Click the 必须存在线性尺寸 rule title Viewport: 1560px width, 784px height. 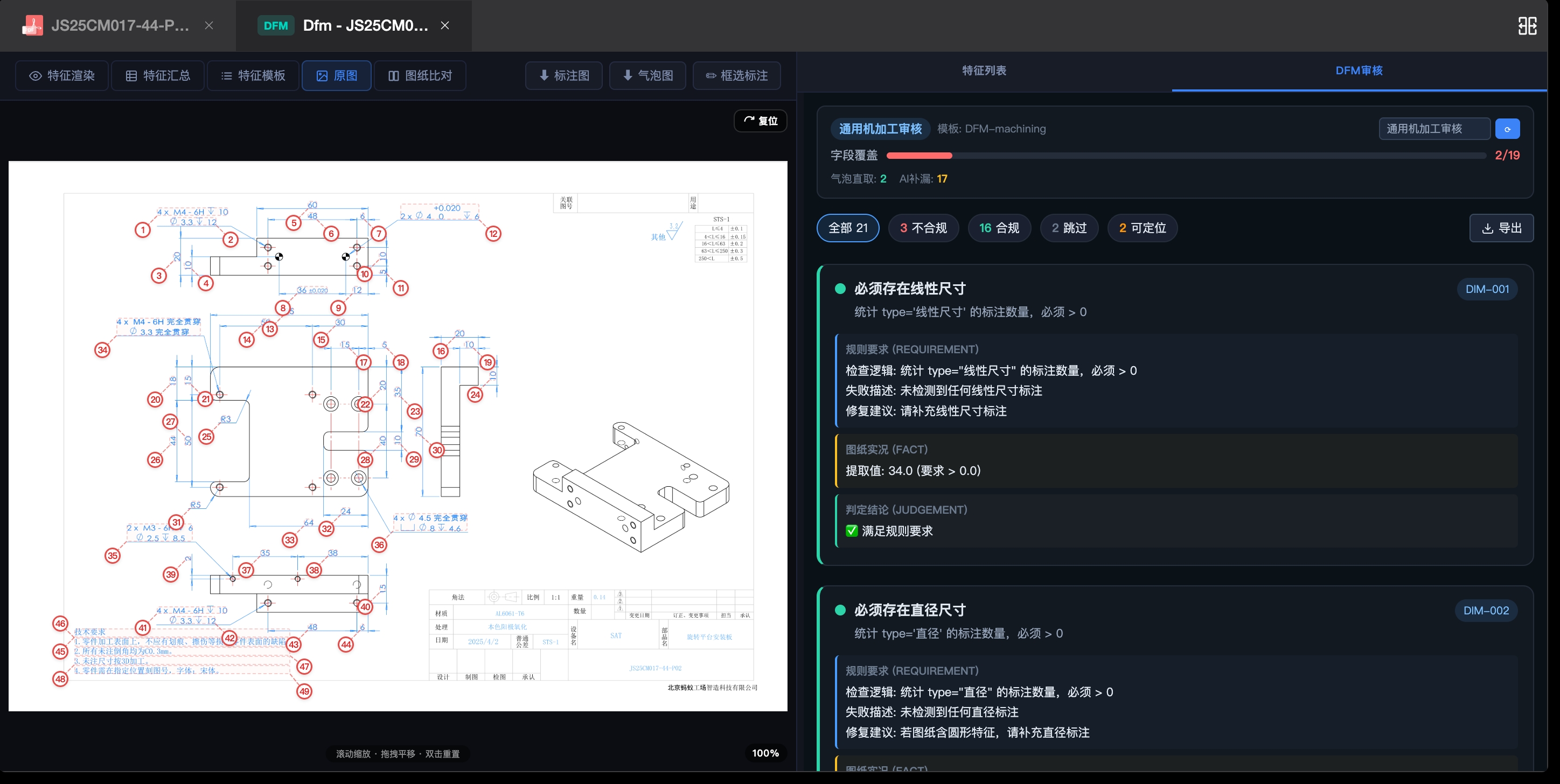[910, 289]
